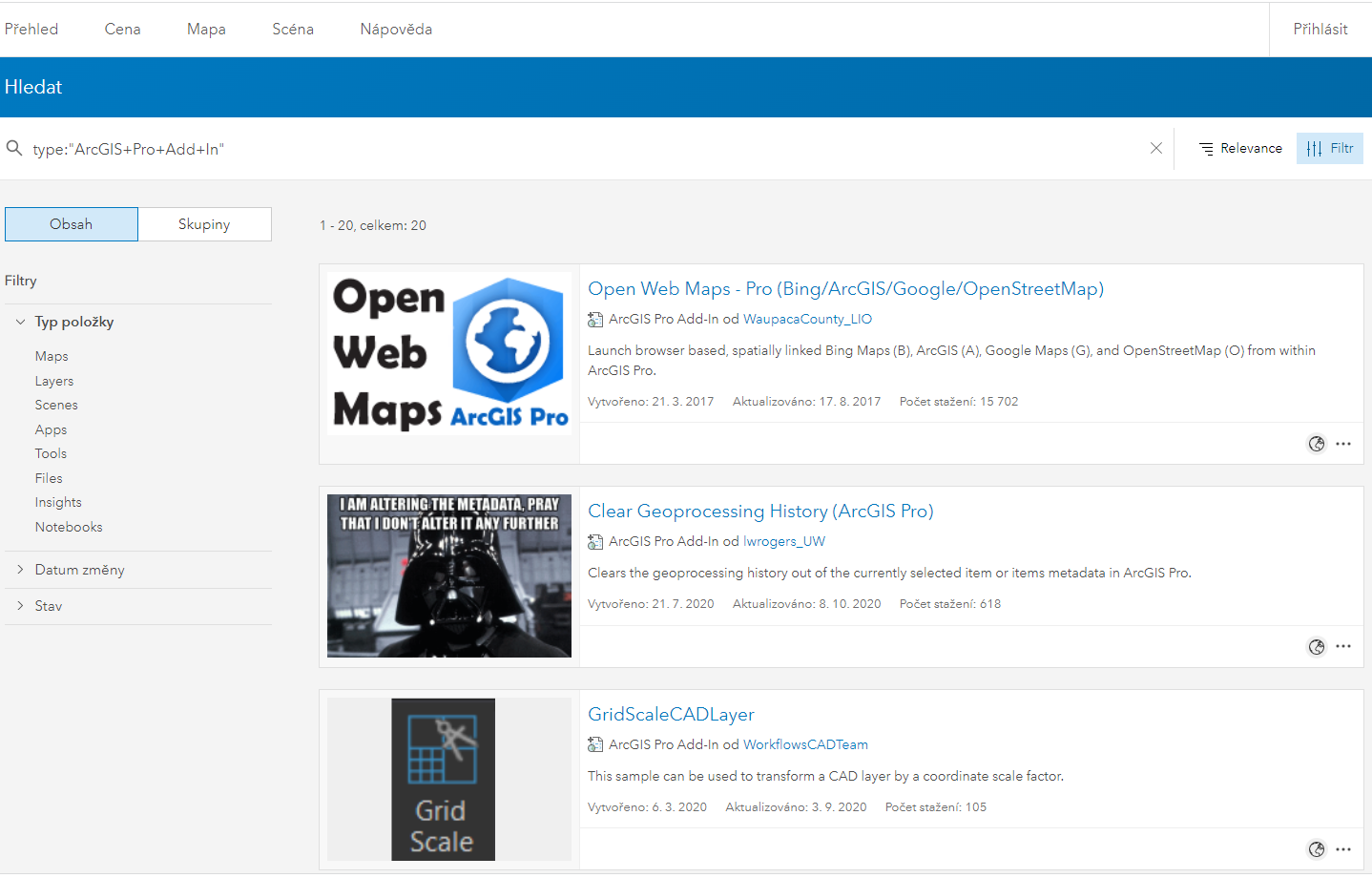This screenshot has width=1372, height=878.
Task: Filter by Tools item type
Action: point(51,453)
